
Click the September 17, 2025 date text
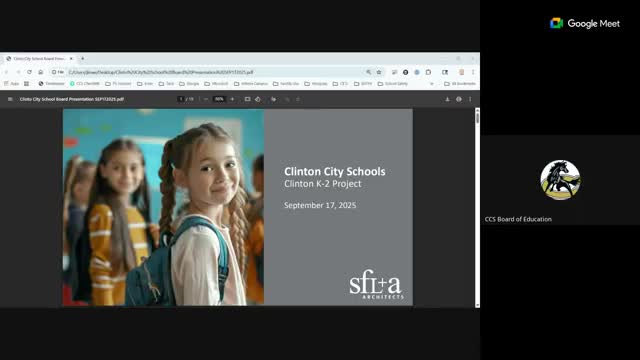pos(320,205)
